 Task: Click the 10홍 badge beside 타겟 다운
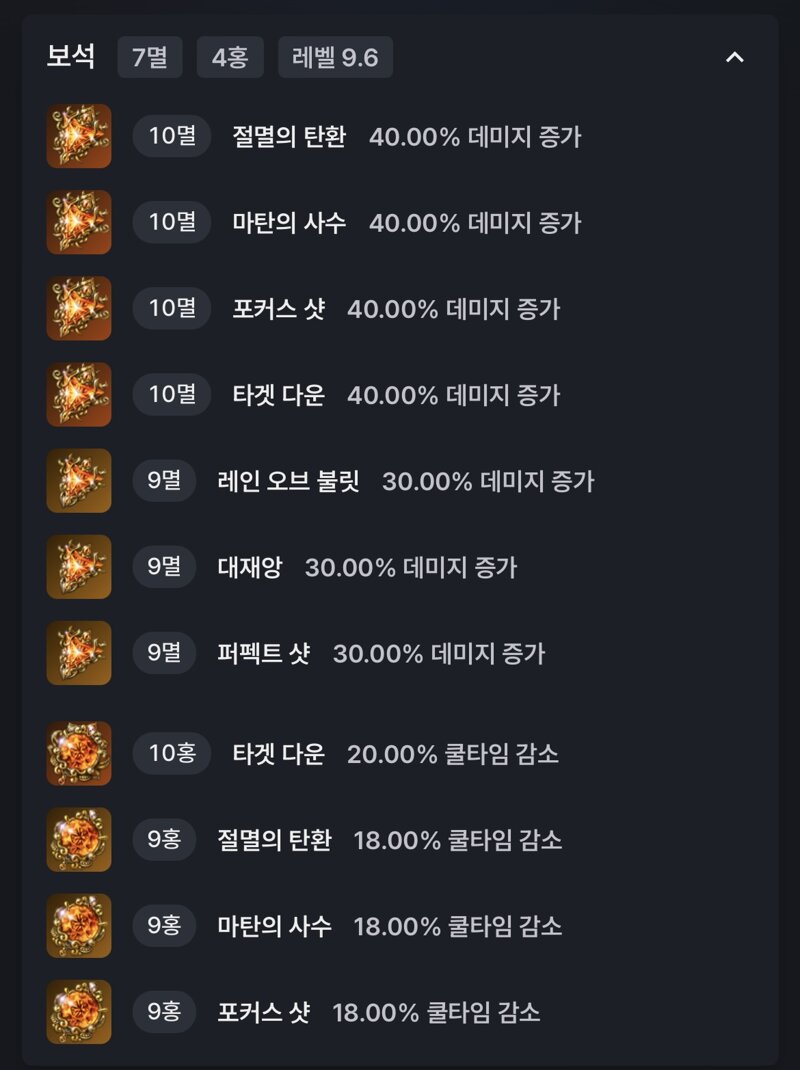(x=172, y=753)
